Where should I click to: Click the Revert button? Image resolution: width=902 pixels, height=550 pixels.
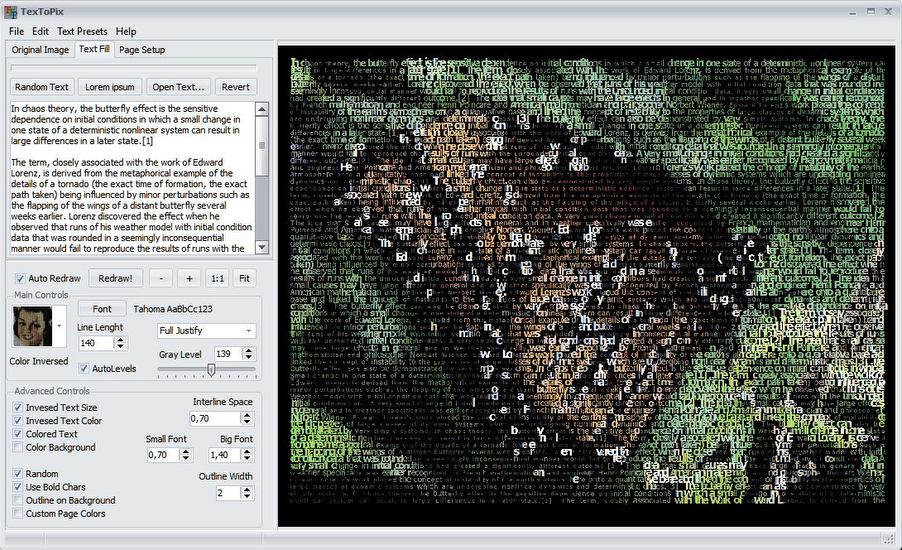coord(235,87)
